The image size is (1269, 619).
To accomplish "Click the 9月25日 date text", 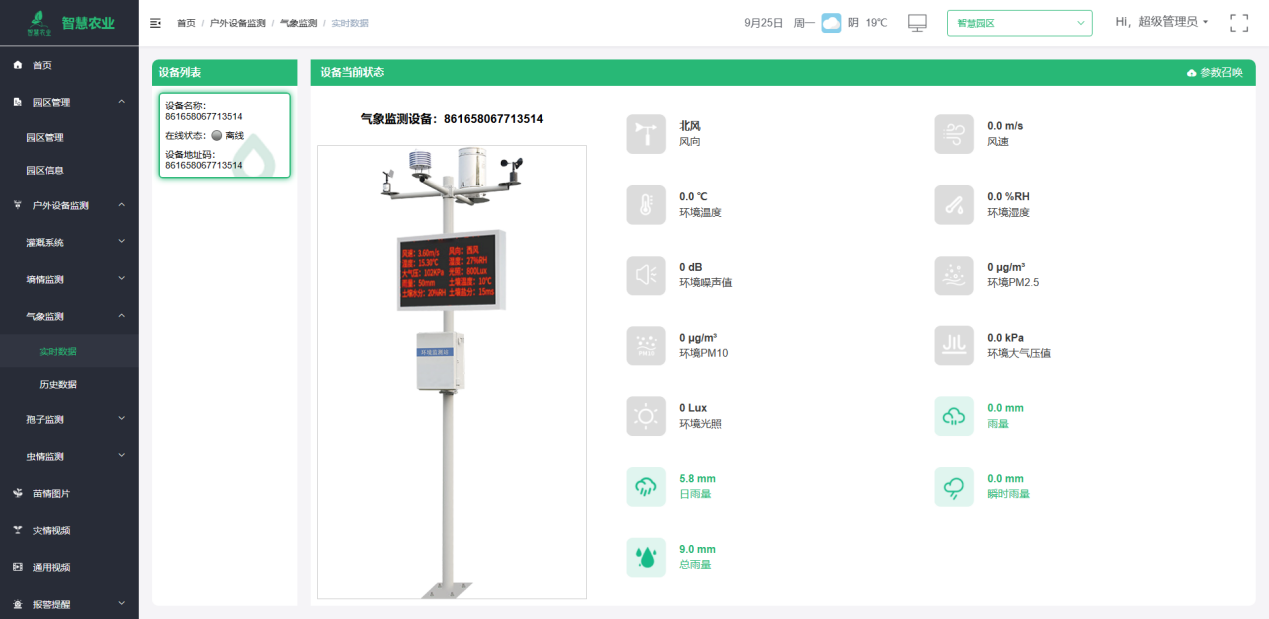I will 764,23.
